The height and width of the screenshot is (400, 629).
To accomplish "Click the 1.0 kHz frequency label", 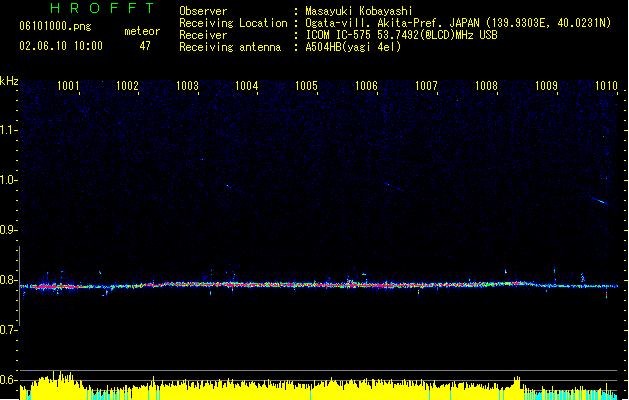I will click(x=8, y=180).
